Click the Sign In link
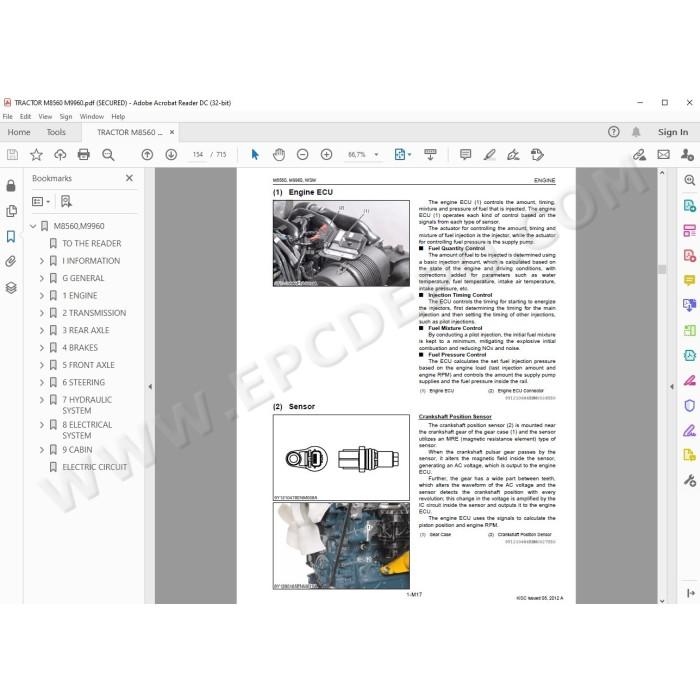Screen dimensions: 700x700 pyautogui.click(x=673, y=132)
